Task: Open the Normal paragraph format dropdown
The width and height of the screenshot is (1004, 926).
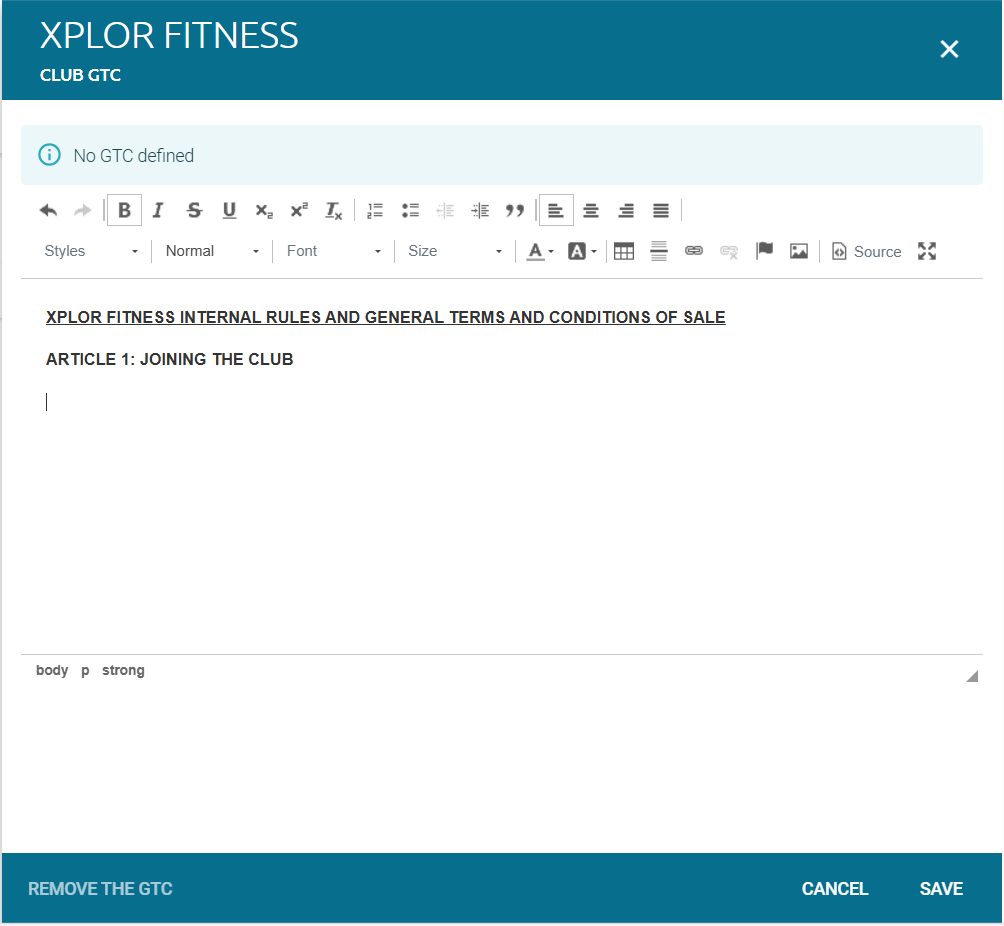Action: (212, 251)
